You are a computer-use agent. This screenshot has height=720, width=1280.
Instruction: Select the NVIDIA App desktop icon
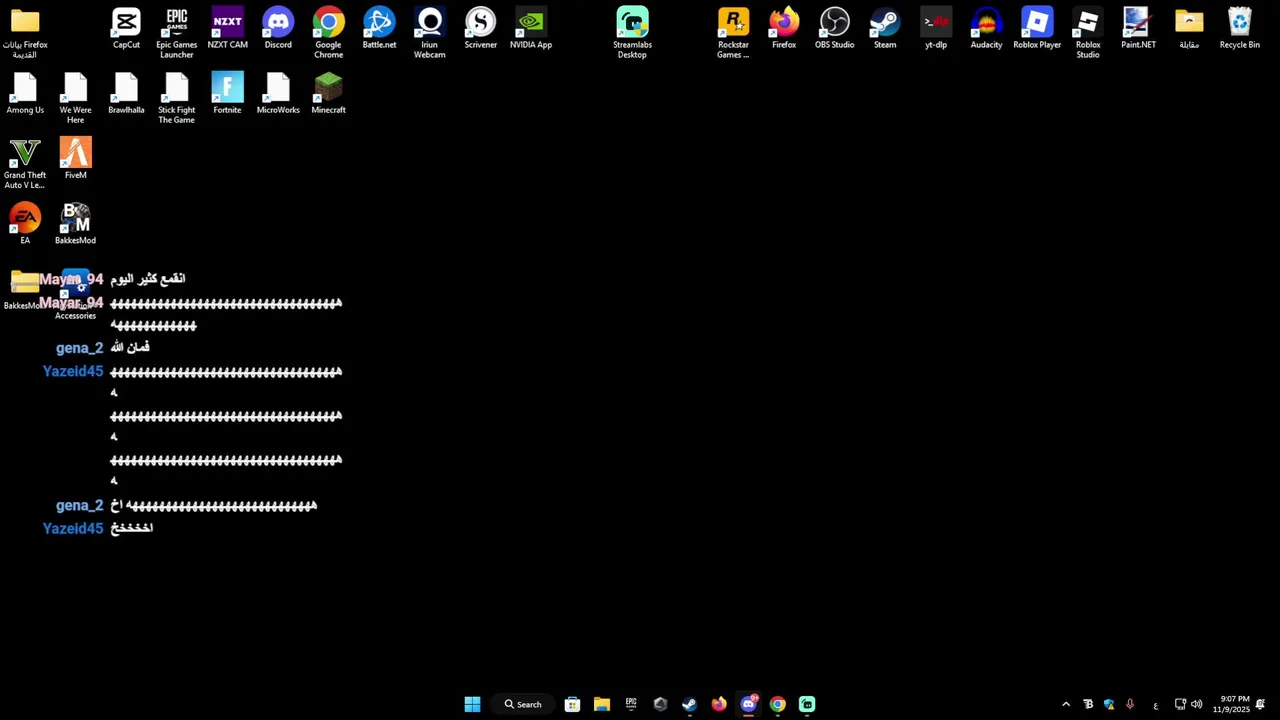coord(531,29)
